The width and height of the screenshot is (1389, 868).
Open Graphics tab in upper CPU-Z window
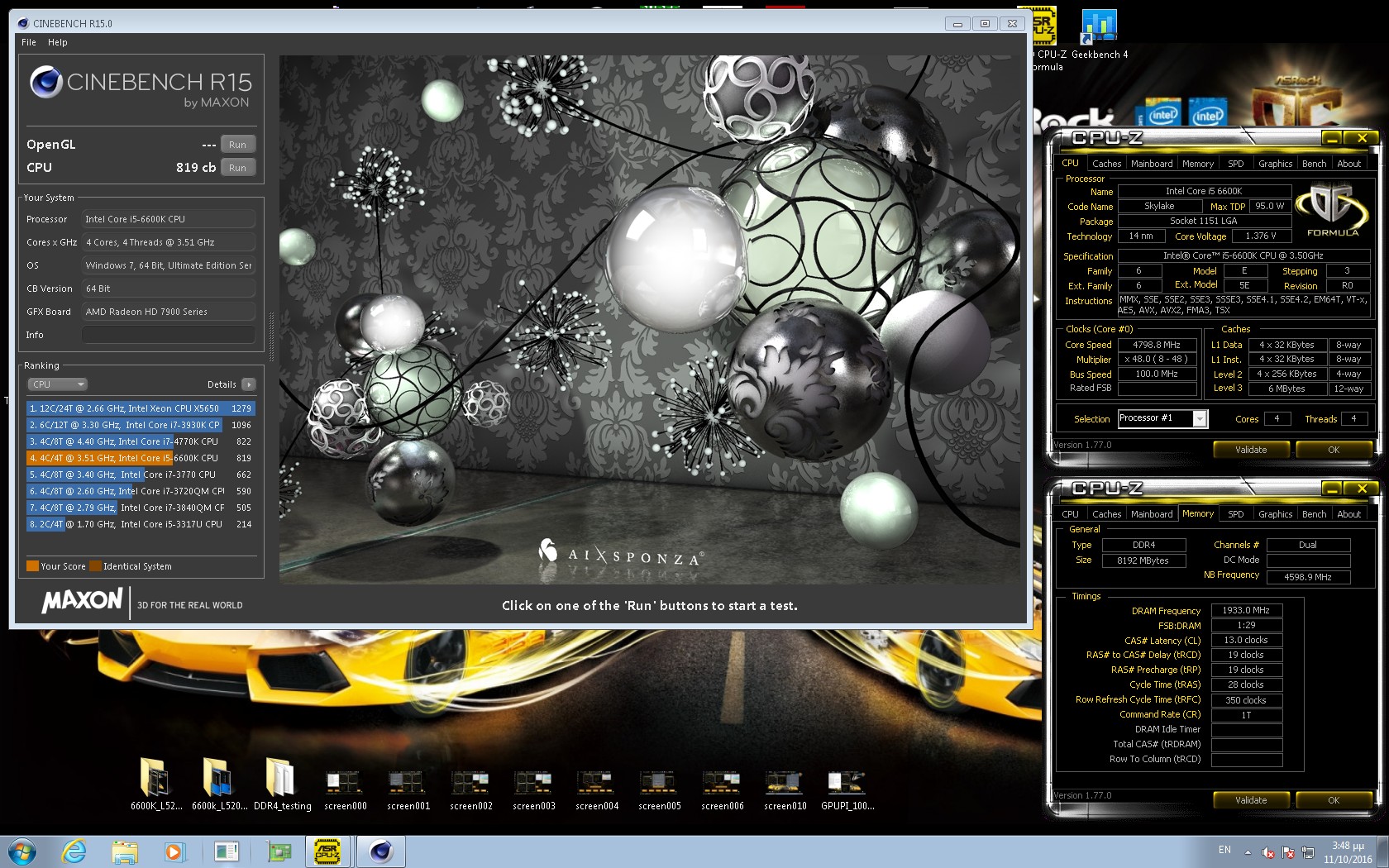pyautogui.click(x=1275, y=164)
